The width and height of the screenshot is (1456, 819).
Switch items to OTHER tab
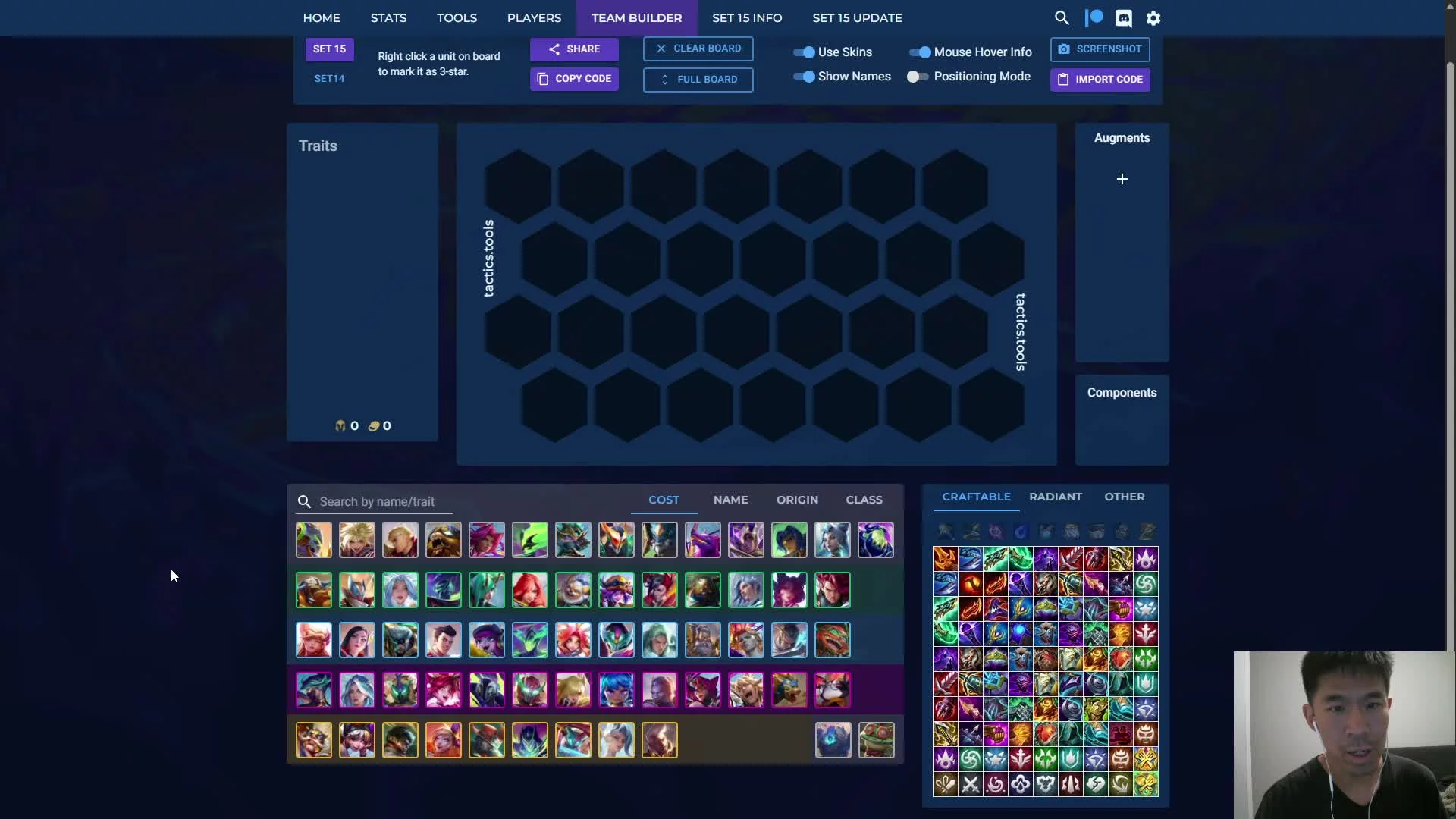point(1124,497)
